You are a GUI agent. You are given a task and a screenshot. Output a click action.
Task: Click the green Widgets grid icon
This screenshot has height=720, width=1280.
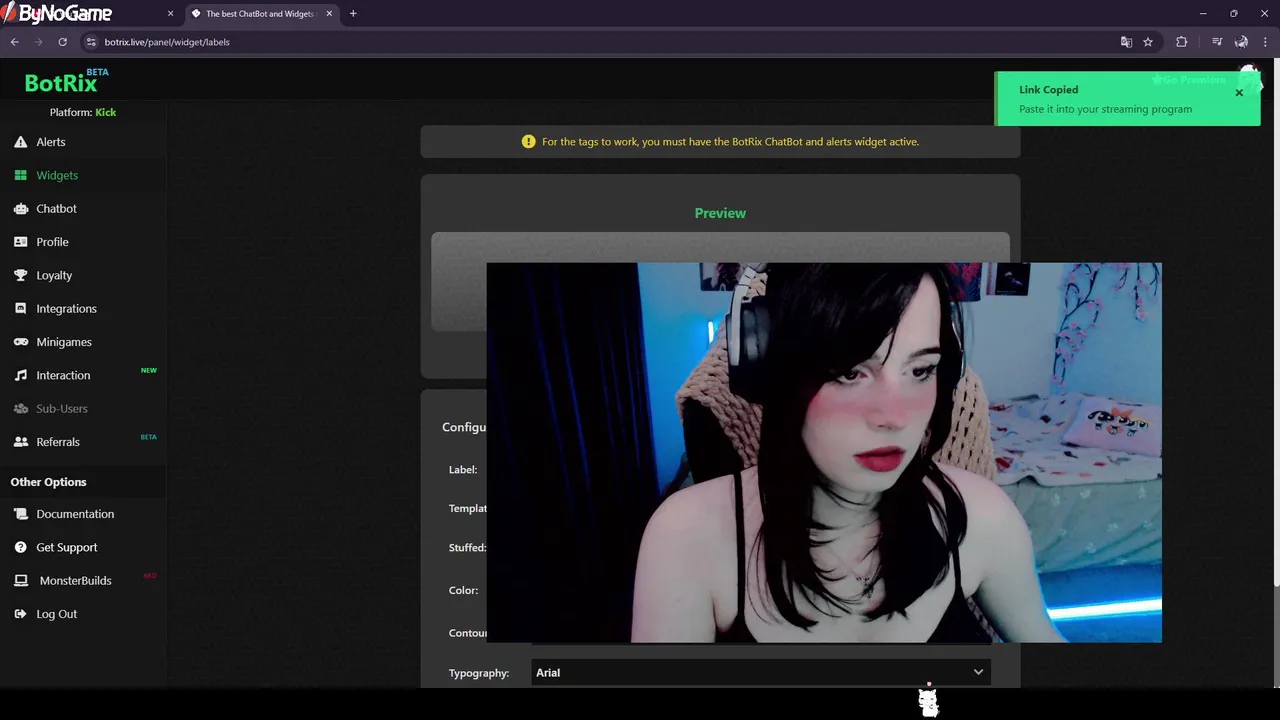[x=20, y=175]
